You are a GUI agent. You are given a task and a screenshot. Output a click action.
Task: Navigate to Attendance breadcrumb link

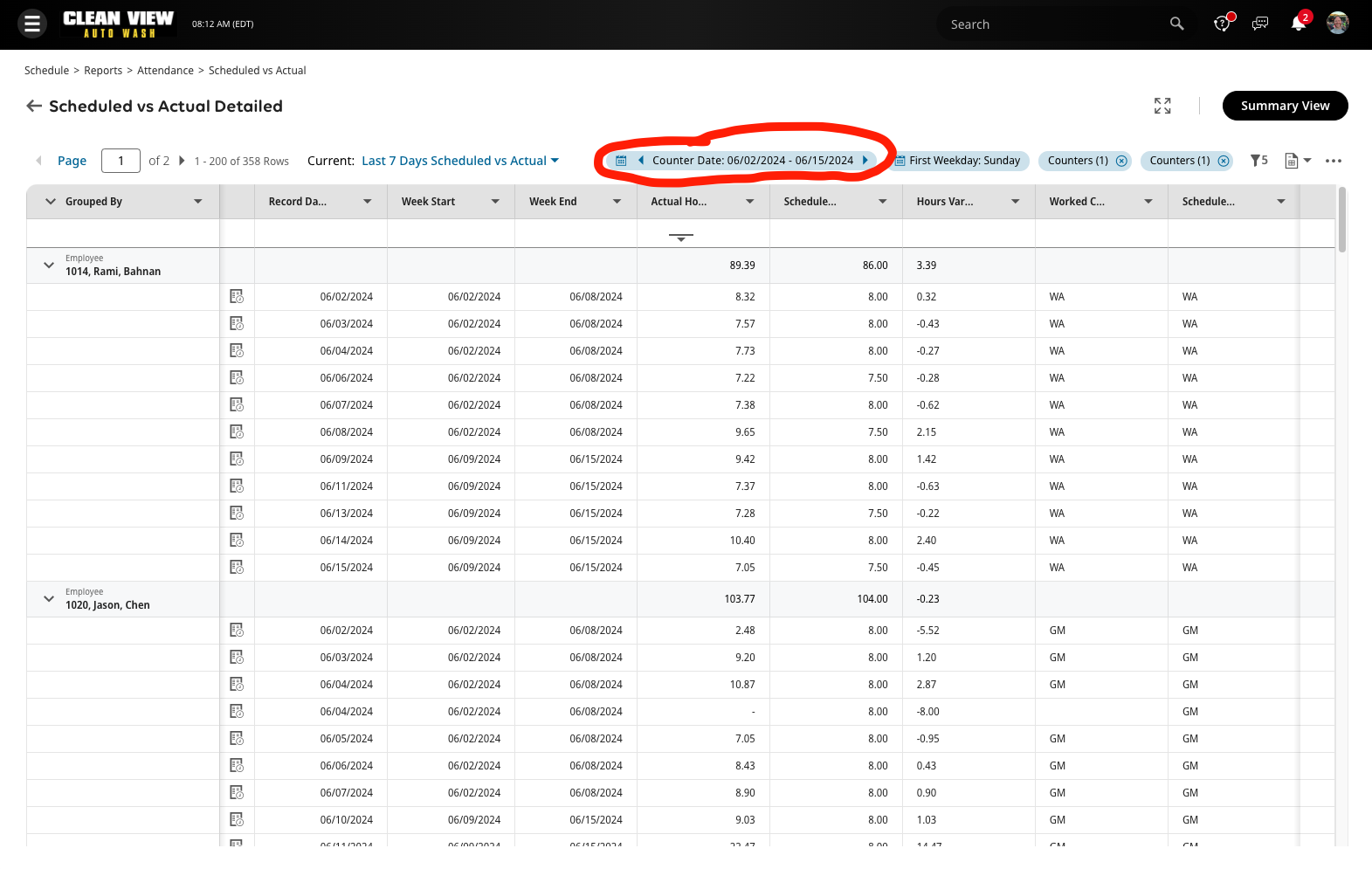(165, 71)
